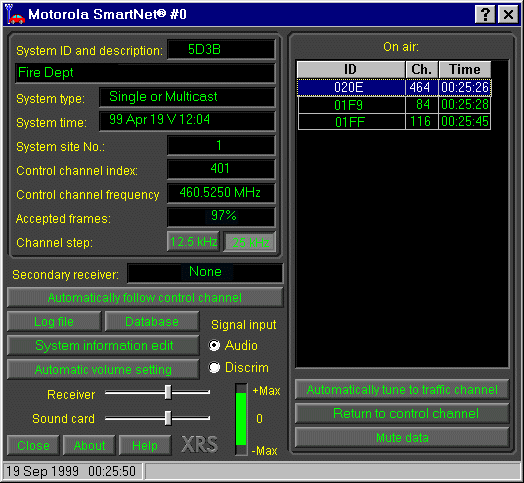Click the XRS logo

click(x=200, y=445)
